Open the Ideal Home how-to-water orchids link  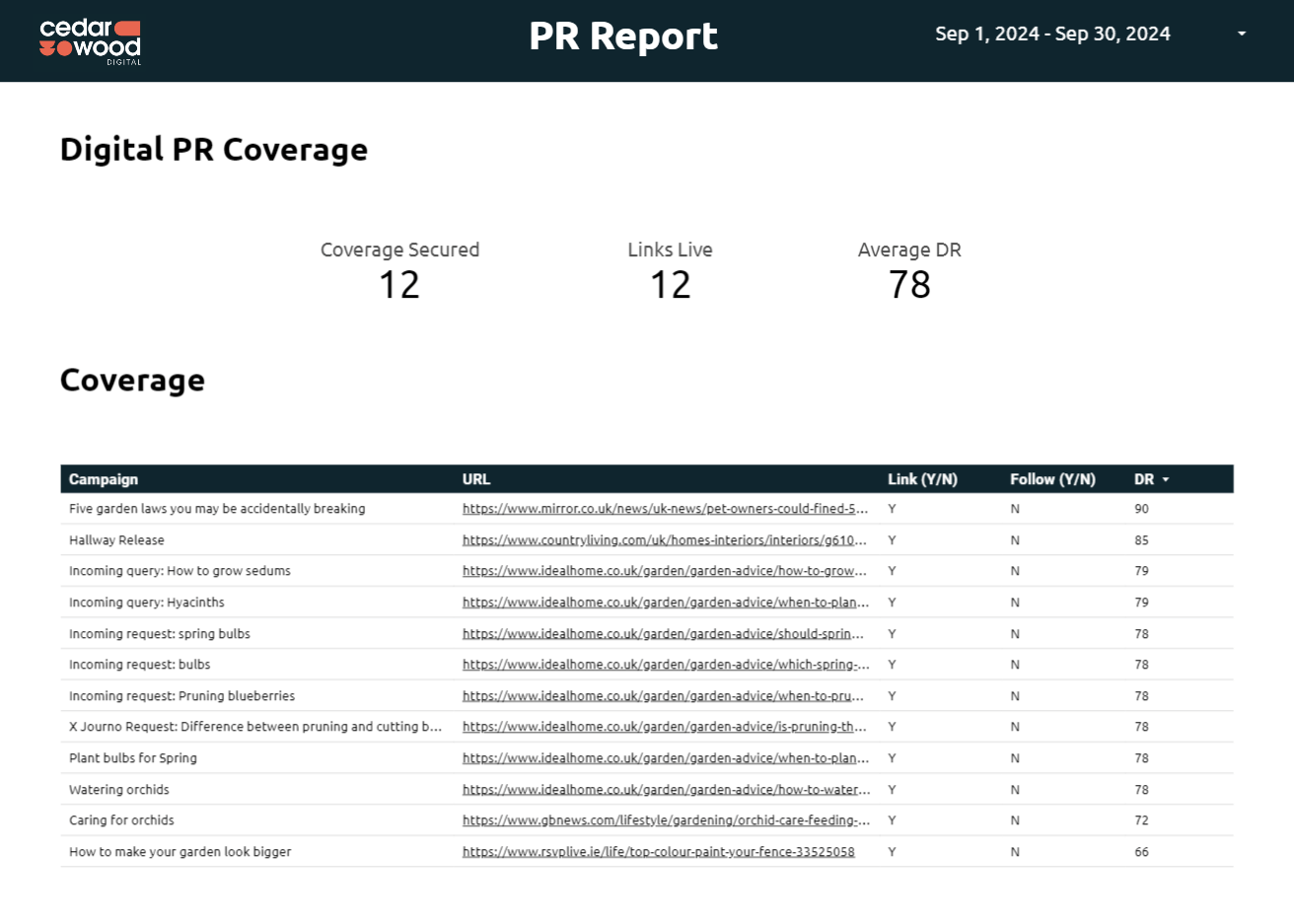[x=666, y=789]
